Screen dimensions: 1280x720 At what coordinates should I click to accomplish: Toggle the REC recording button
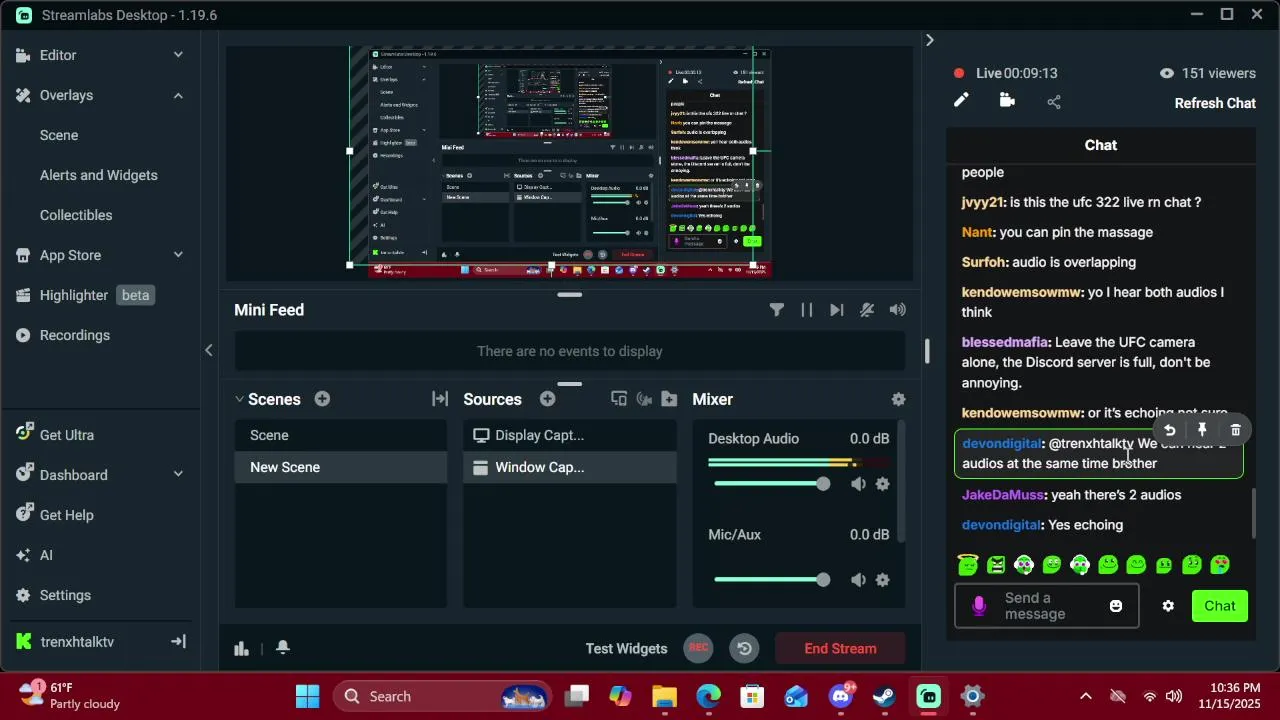(699, 648)
